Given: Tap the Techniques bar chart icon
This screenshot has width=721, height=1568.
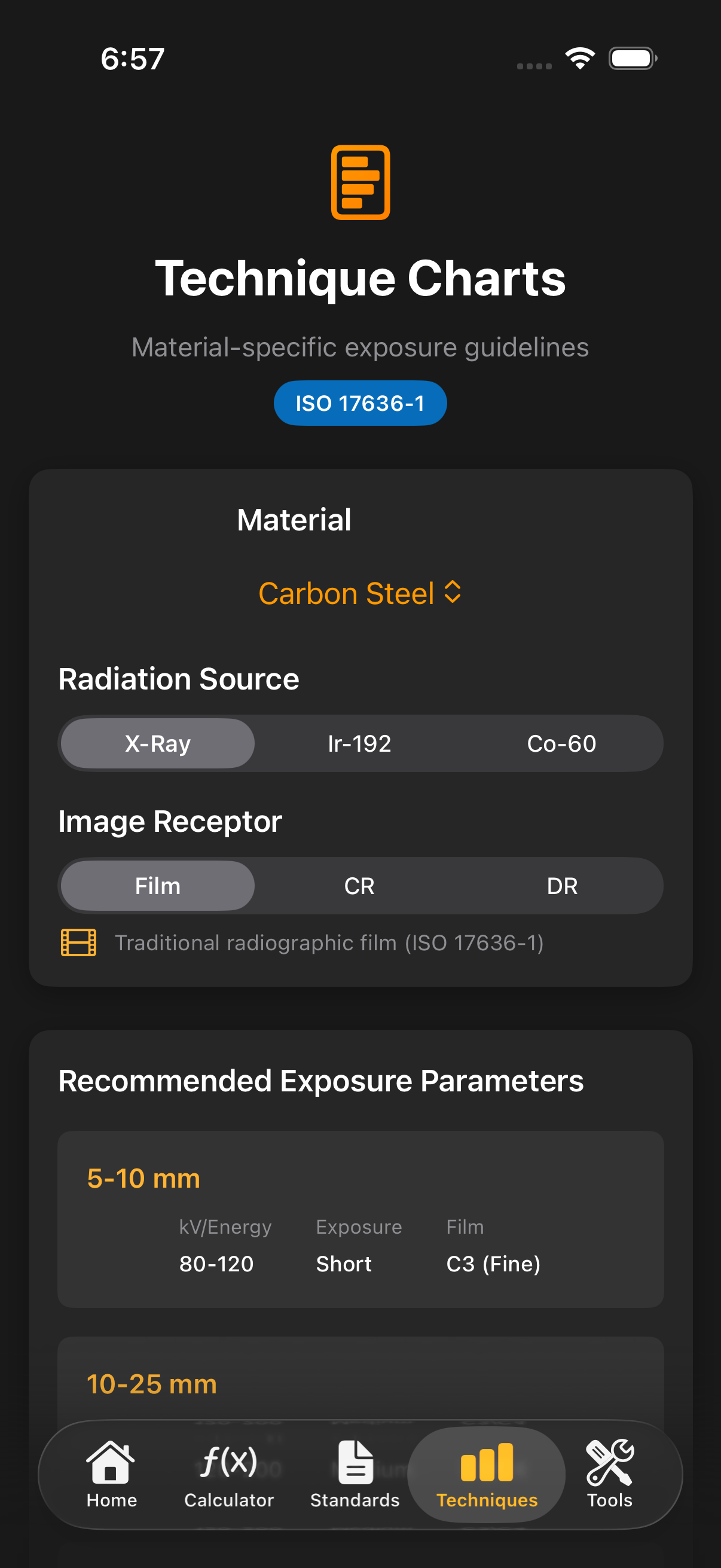Looking at the screenshot, I should click(487, 1462).
